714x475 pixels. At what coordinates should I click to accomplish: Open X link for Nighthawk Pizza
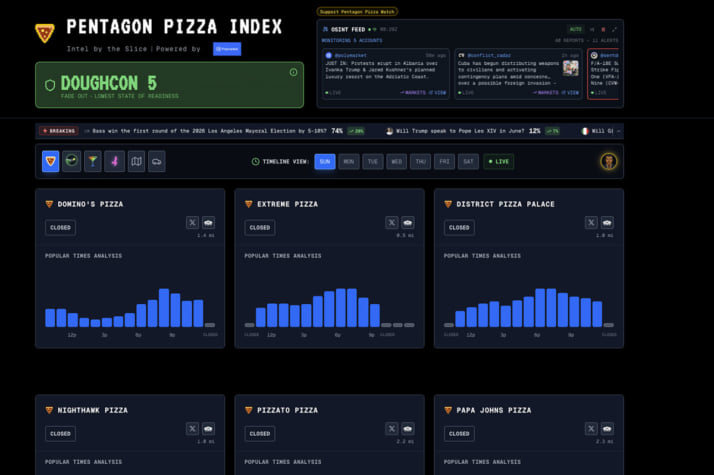[192, 429]
